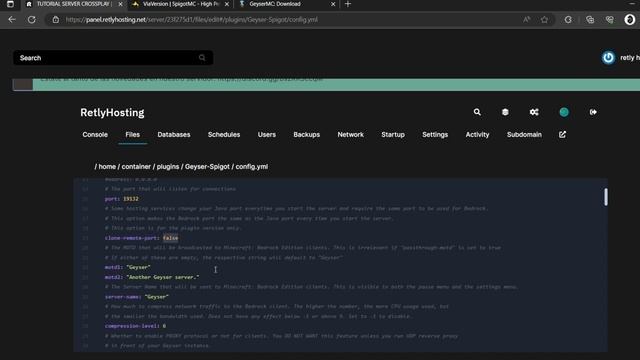Go to home in file path
This screenshot has height=360, width=640.
pyautogui.click(x=107, y=167)
